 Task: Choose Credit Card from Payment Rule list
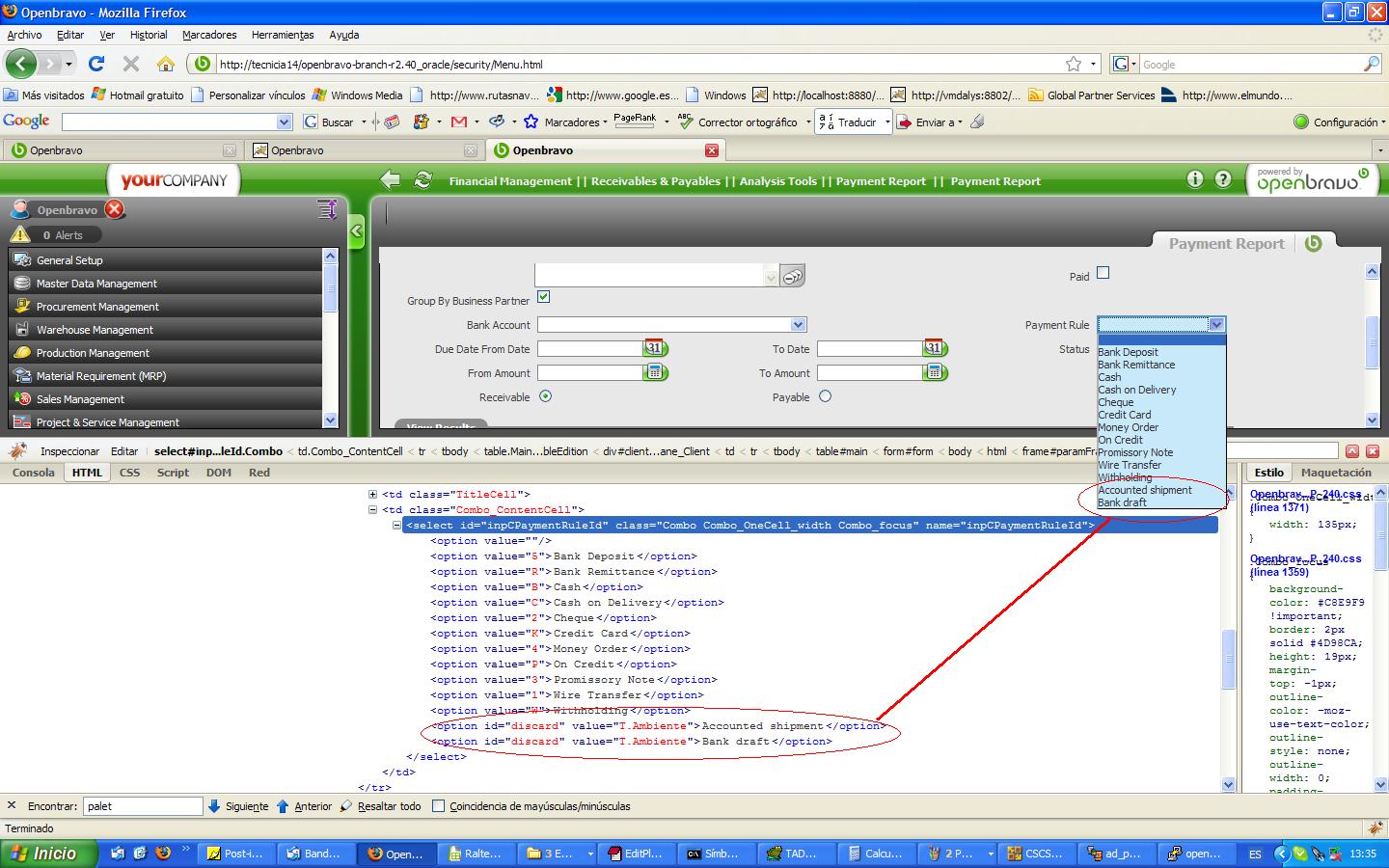coord(1125,415)
